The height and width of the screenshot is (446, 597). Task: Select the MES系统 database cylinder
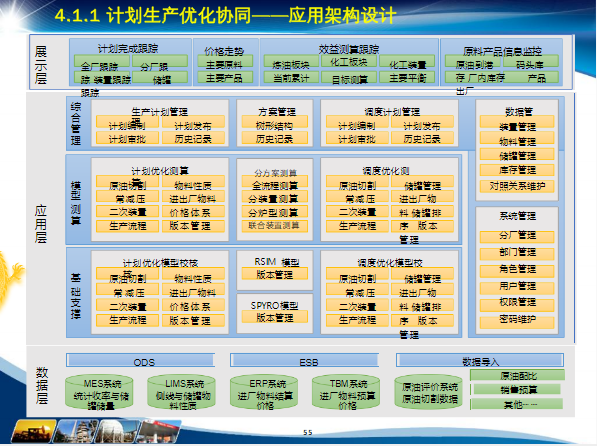[99, 392]
